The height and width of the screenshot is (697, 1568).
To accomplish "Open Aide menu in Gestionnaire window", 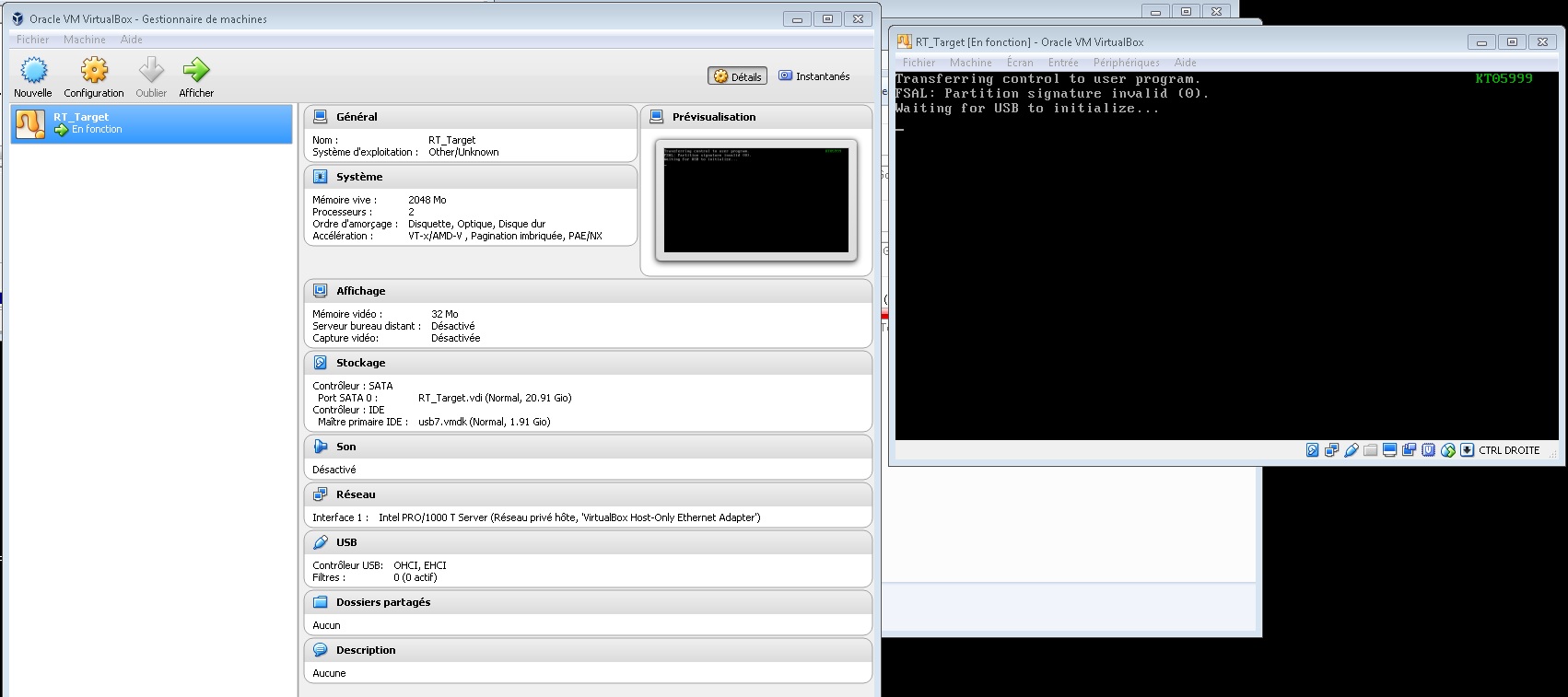I will point(132,40).
